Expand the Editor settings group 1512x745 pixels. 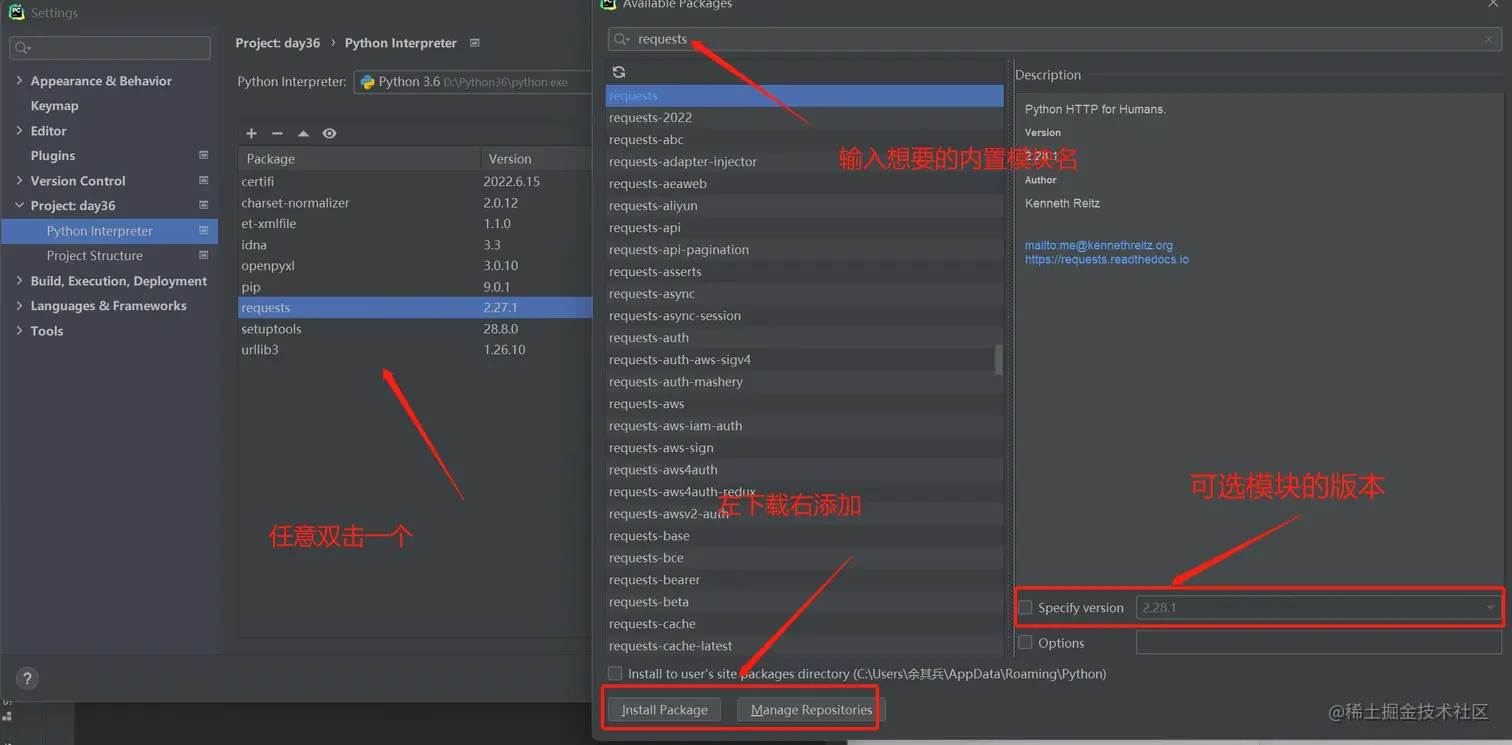click(x=19, y=131)
